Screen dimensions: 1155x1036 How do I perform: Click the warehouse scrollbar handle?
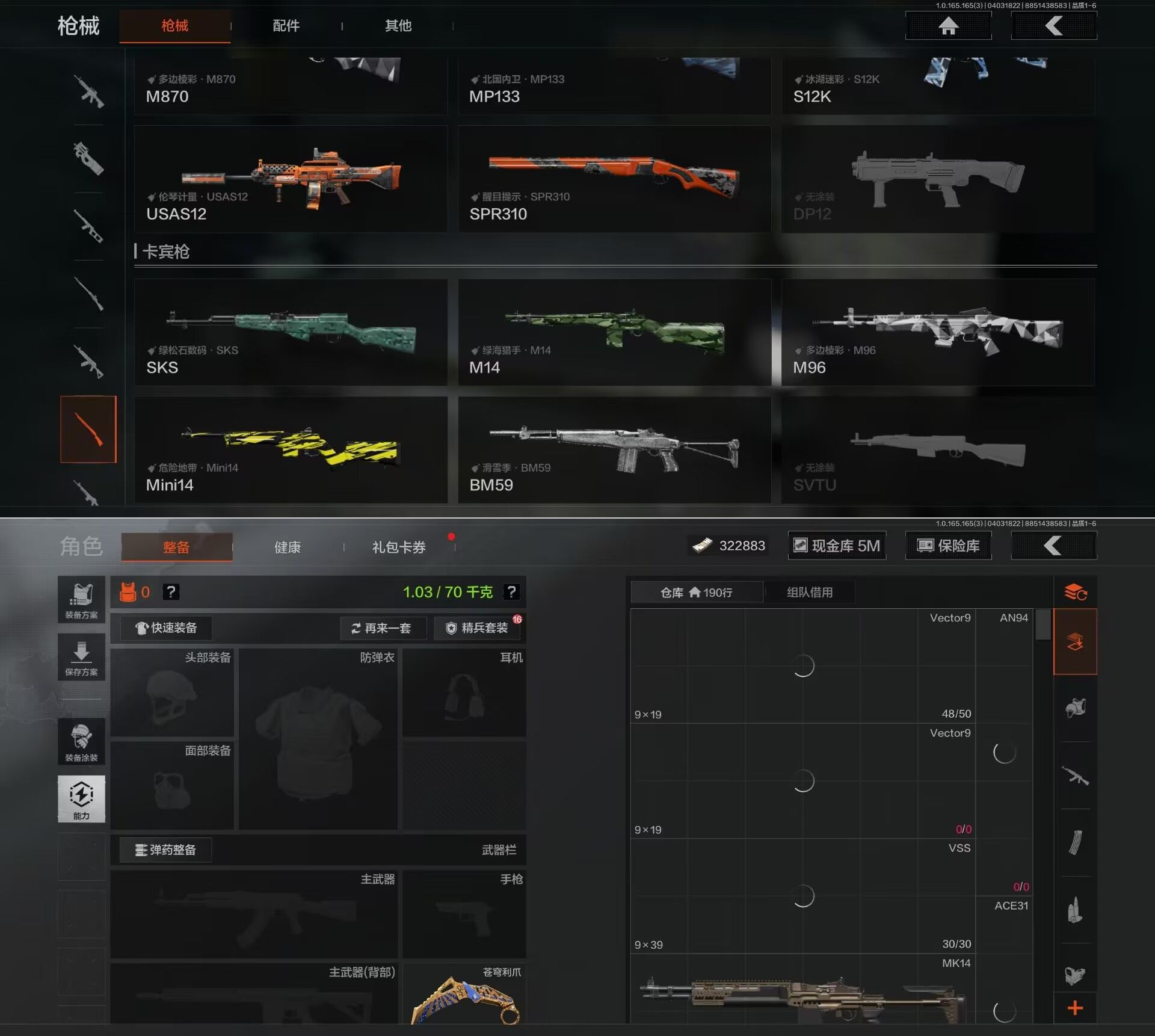coord(1043,625)
